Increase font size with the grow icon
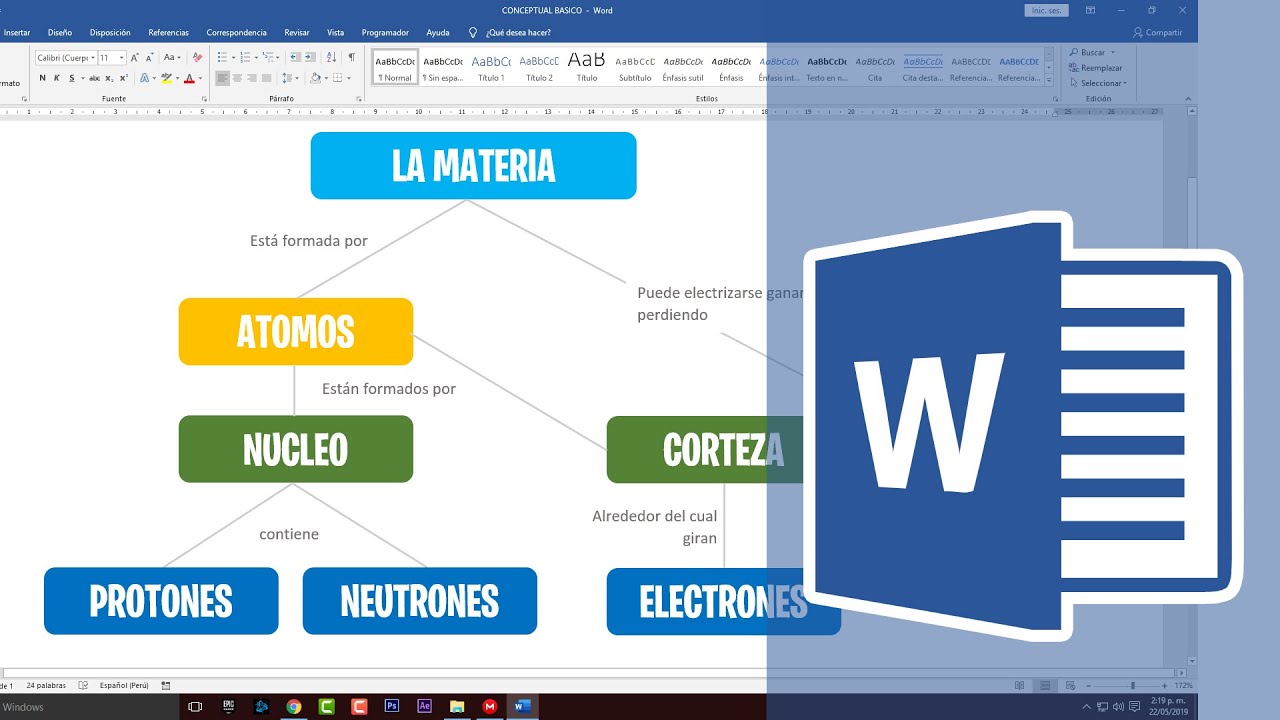 coord(135,58)
